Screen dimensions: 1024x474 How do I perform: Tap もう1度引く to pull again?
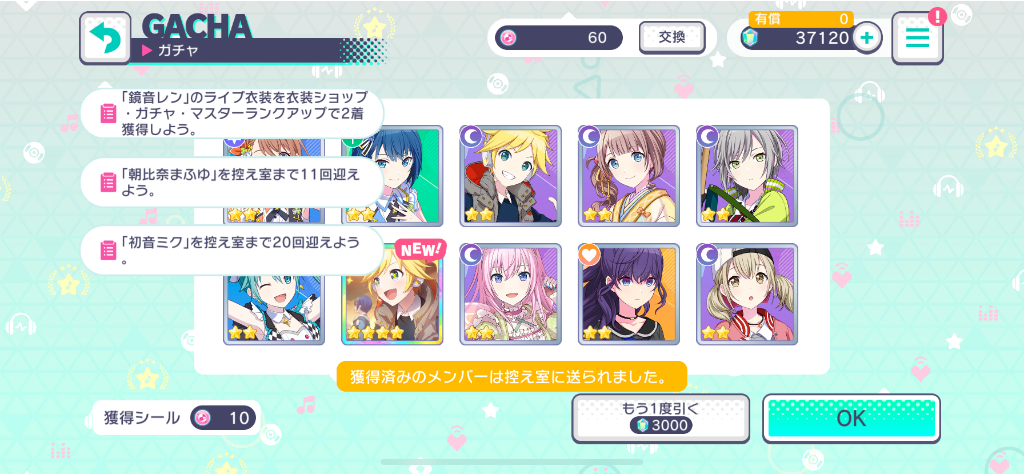point(660,418)
